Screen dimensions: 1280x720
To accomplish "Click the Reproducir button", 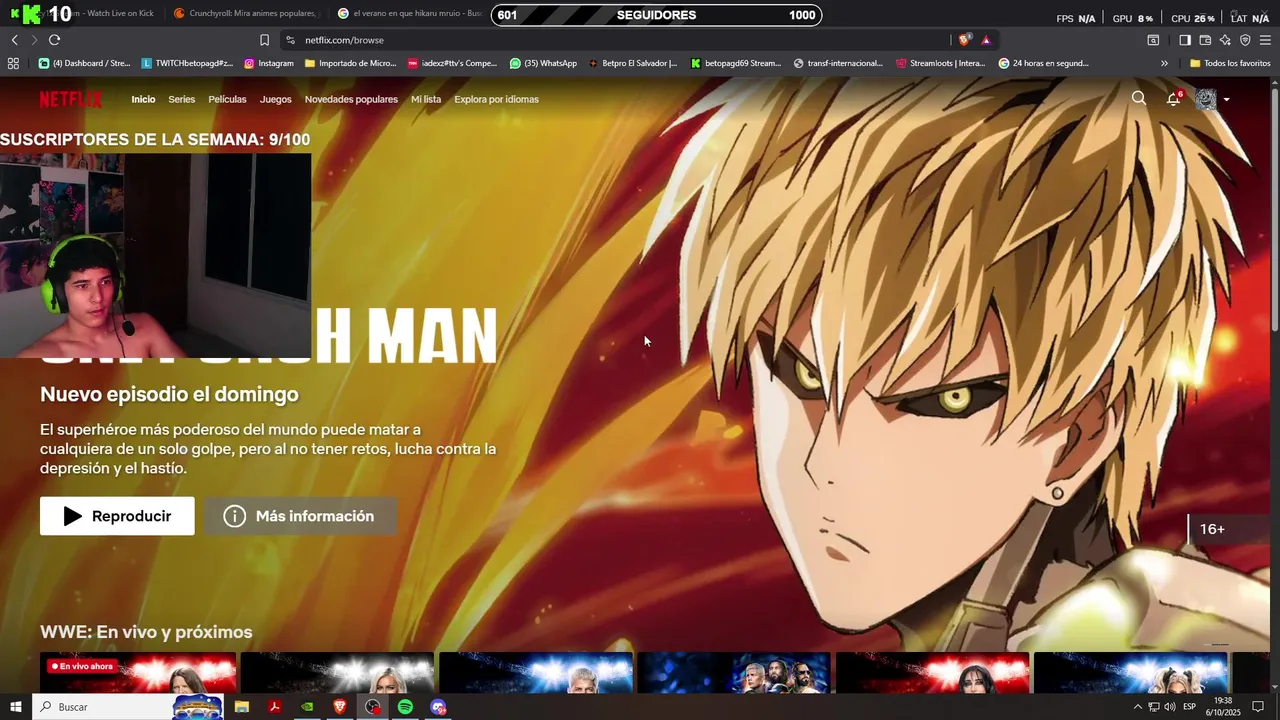I will pos(117,516).
